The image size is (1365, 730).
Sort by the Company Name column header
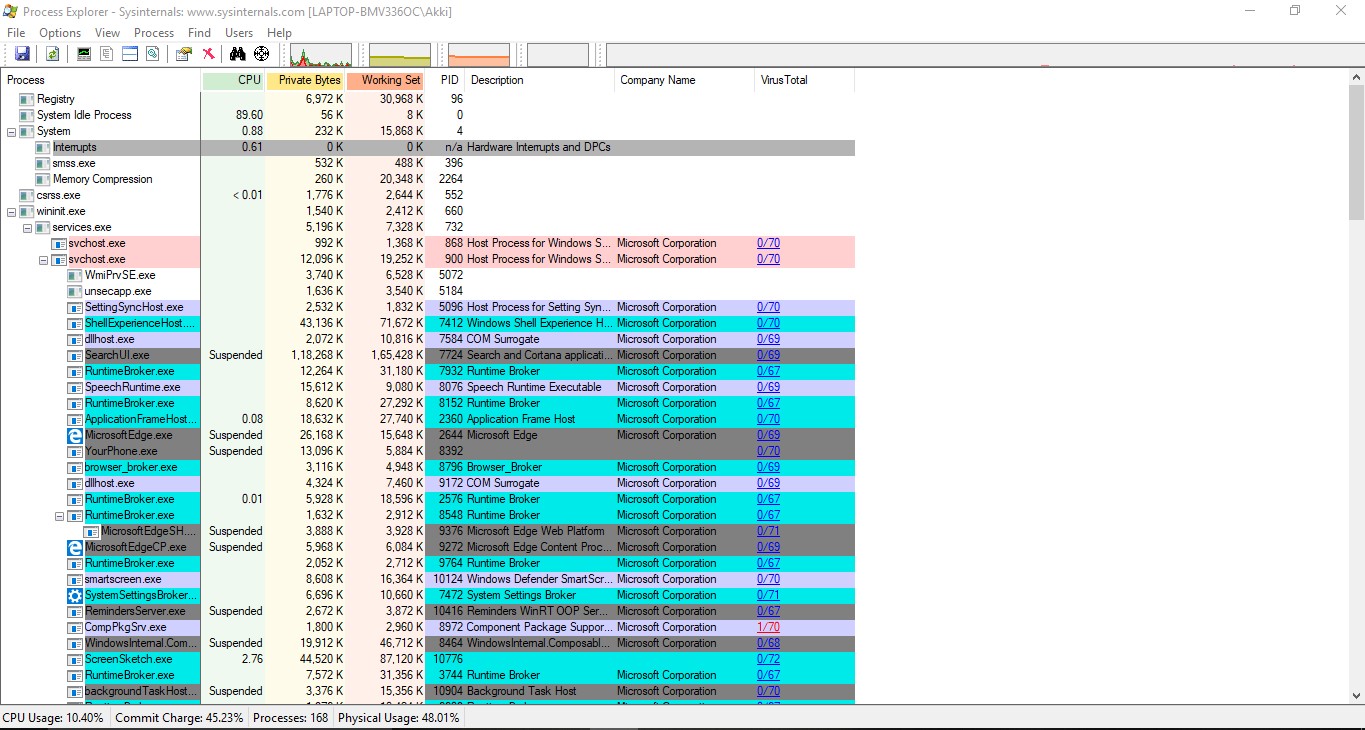[685, 80]
